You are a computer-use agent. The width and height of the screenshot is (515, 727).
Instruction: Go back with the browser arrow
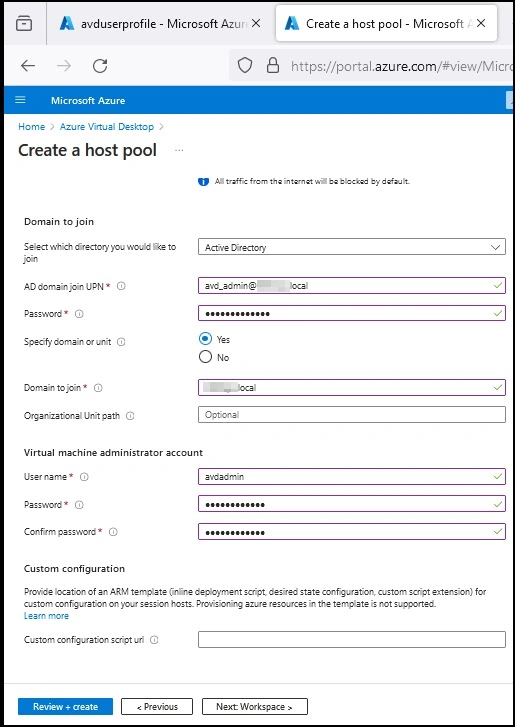28,66
